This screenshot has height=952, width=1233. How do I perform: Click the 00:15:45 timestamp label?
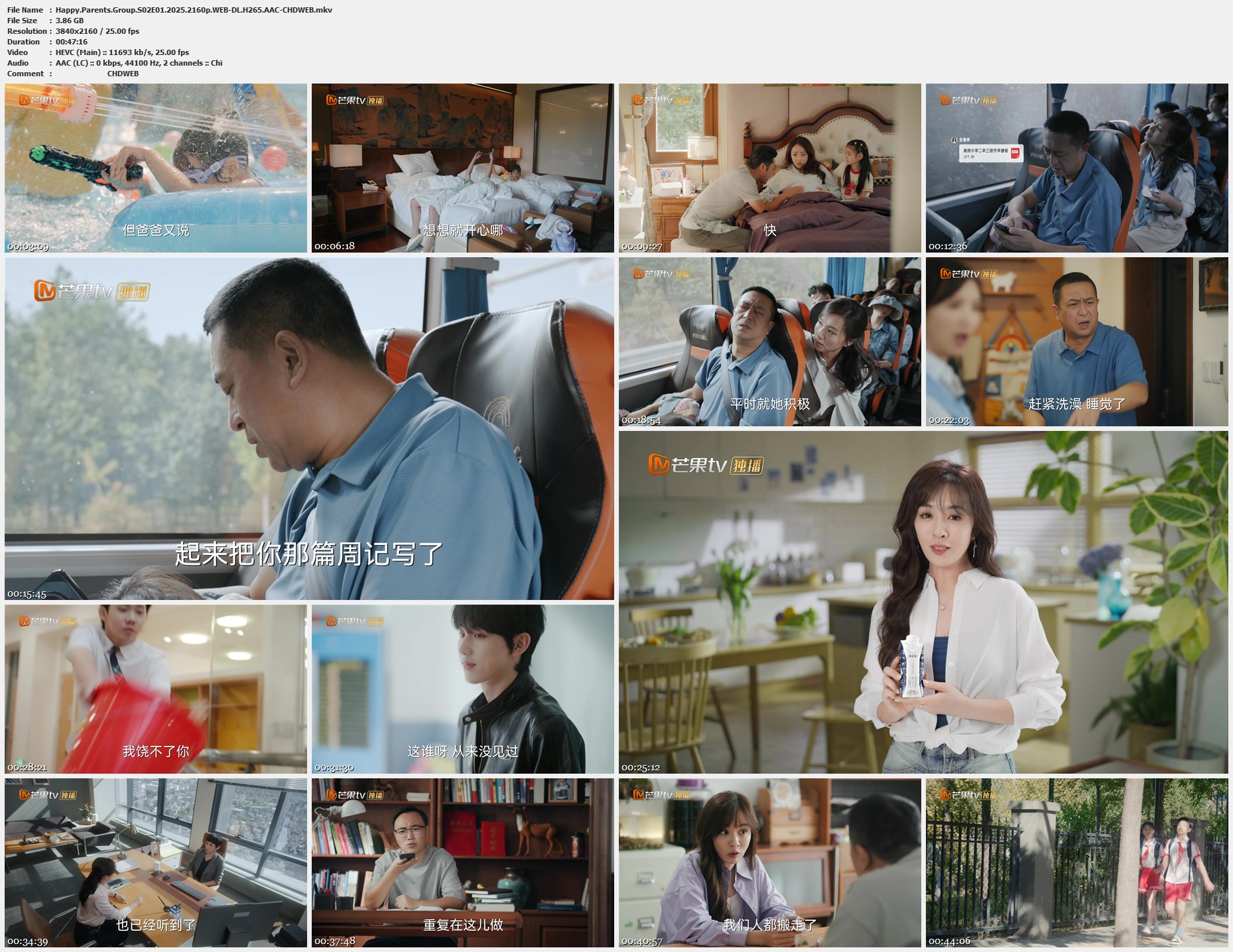pos(27,594)
